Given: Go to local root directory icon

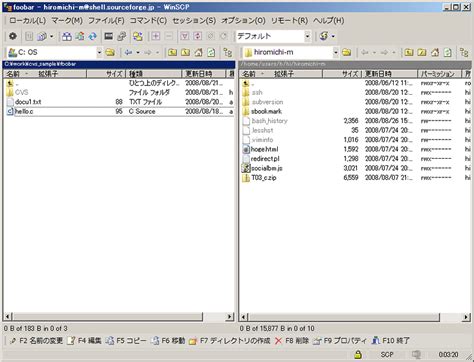Looking at the screenshot, I should pyautogui.click(x=185, y=52).
